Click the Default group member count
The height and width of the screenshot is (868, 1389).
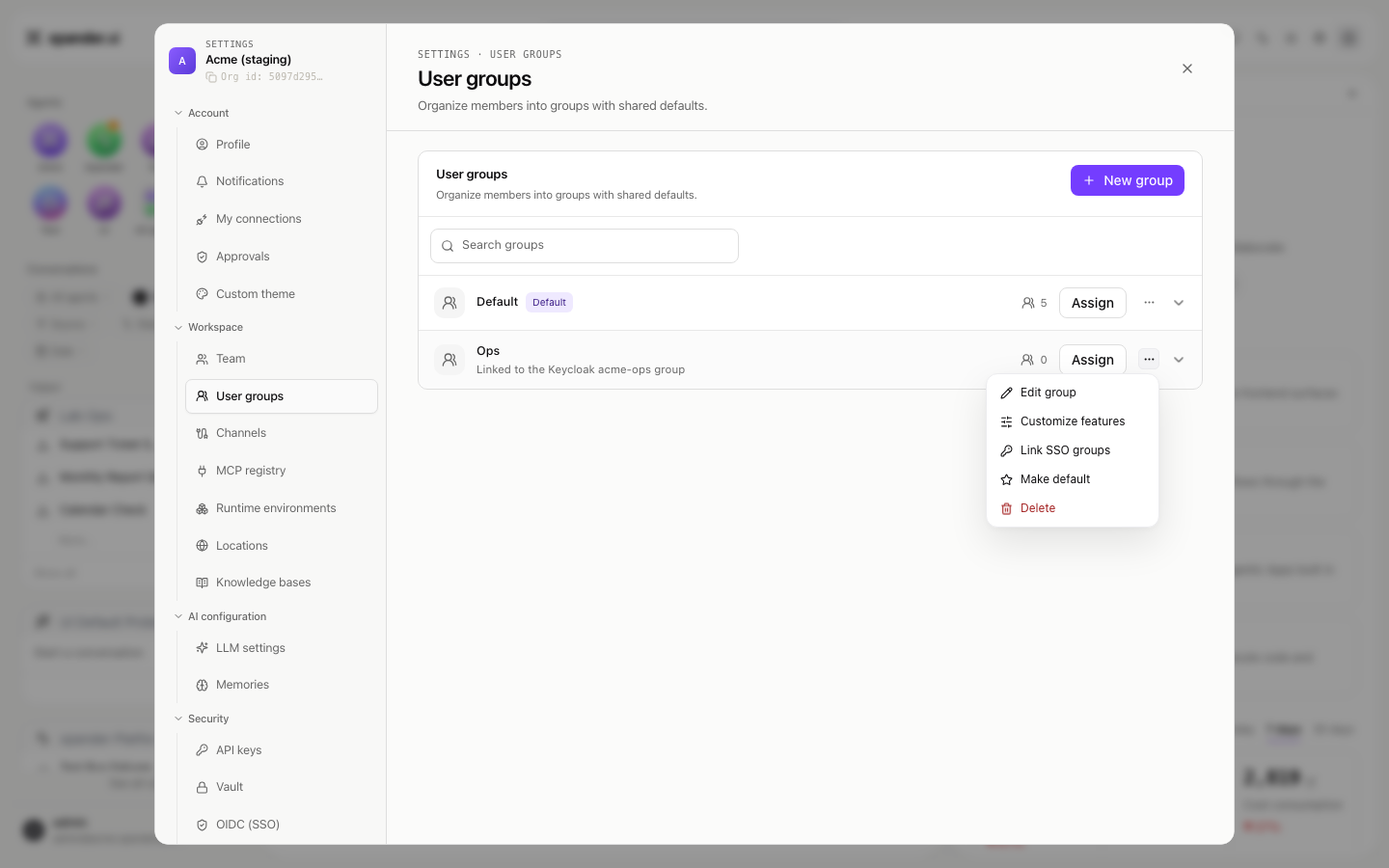[x=1035, y=303]
